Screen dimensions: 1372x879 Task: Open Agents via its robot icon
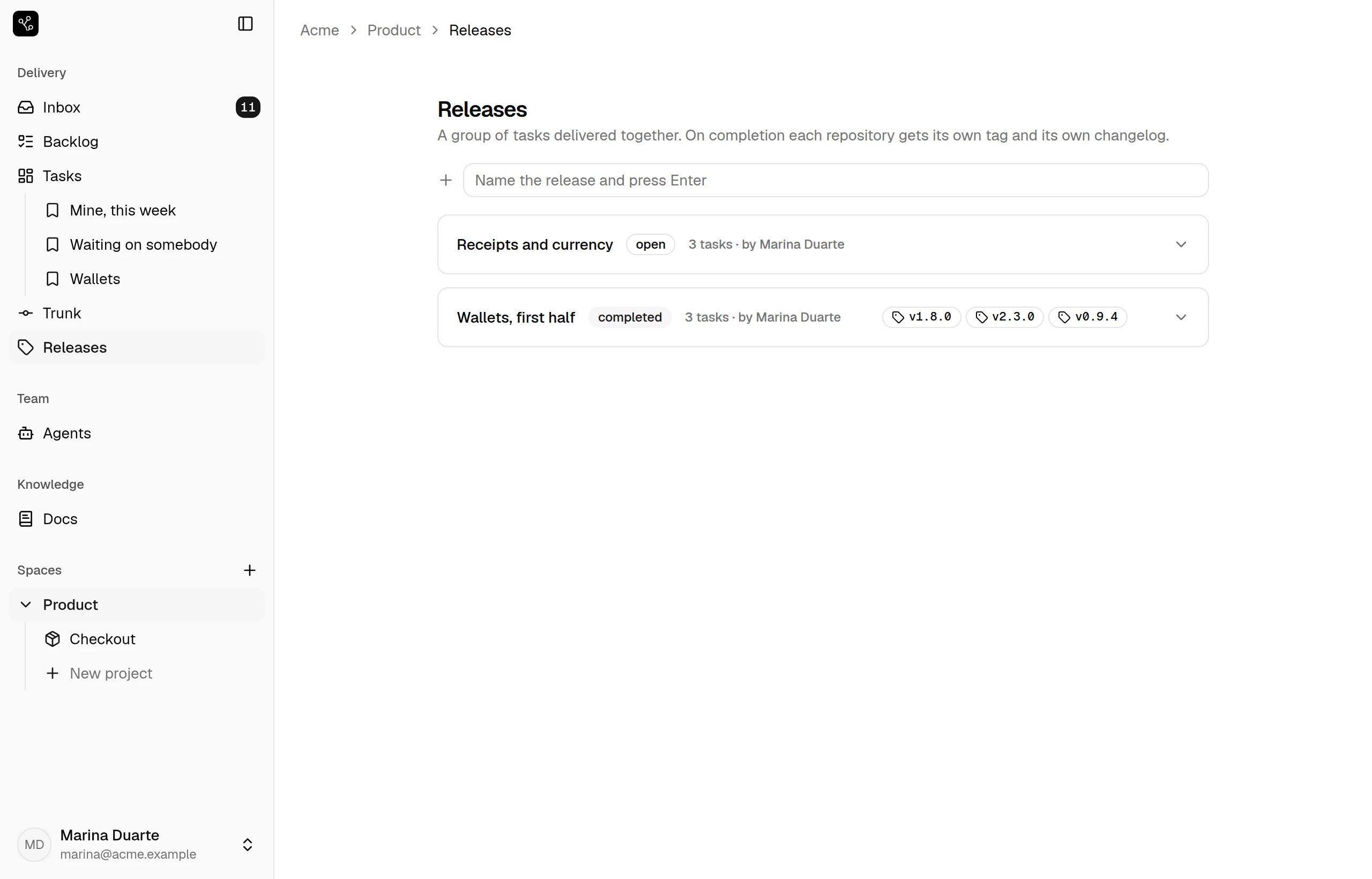[26, 433]
